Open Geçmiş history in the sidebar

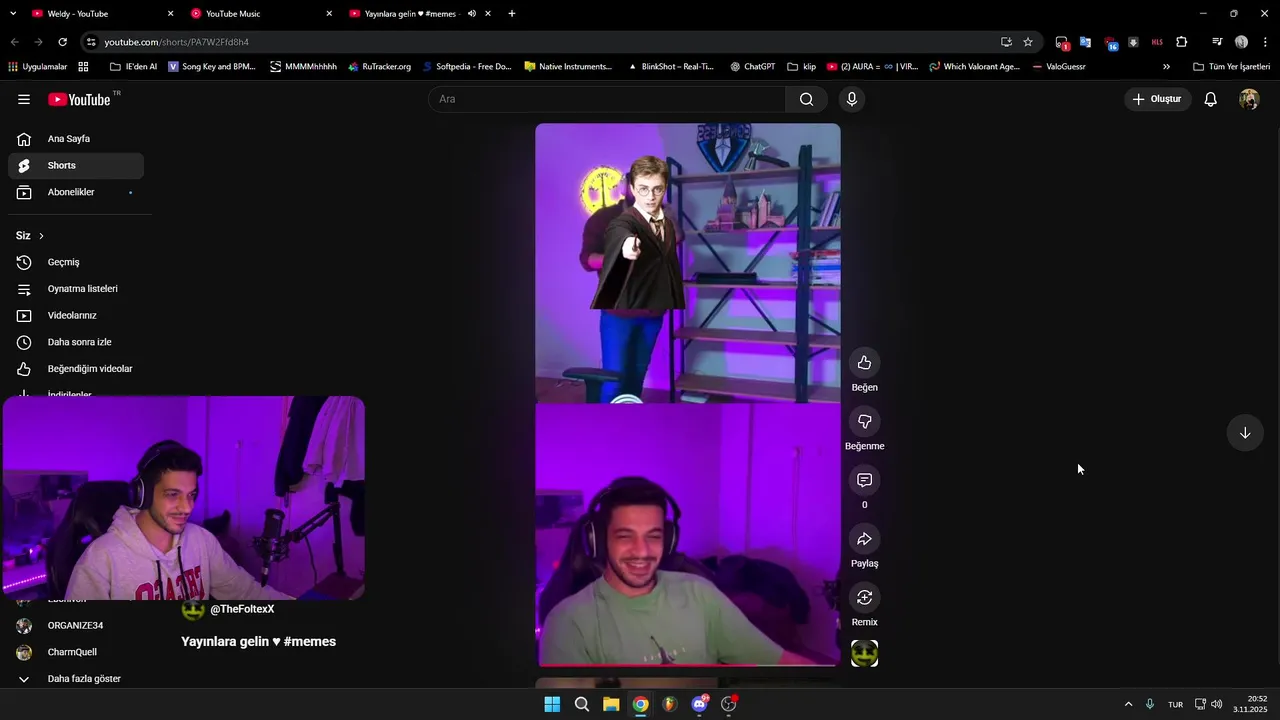(x=76, y=262)
